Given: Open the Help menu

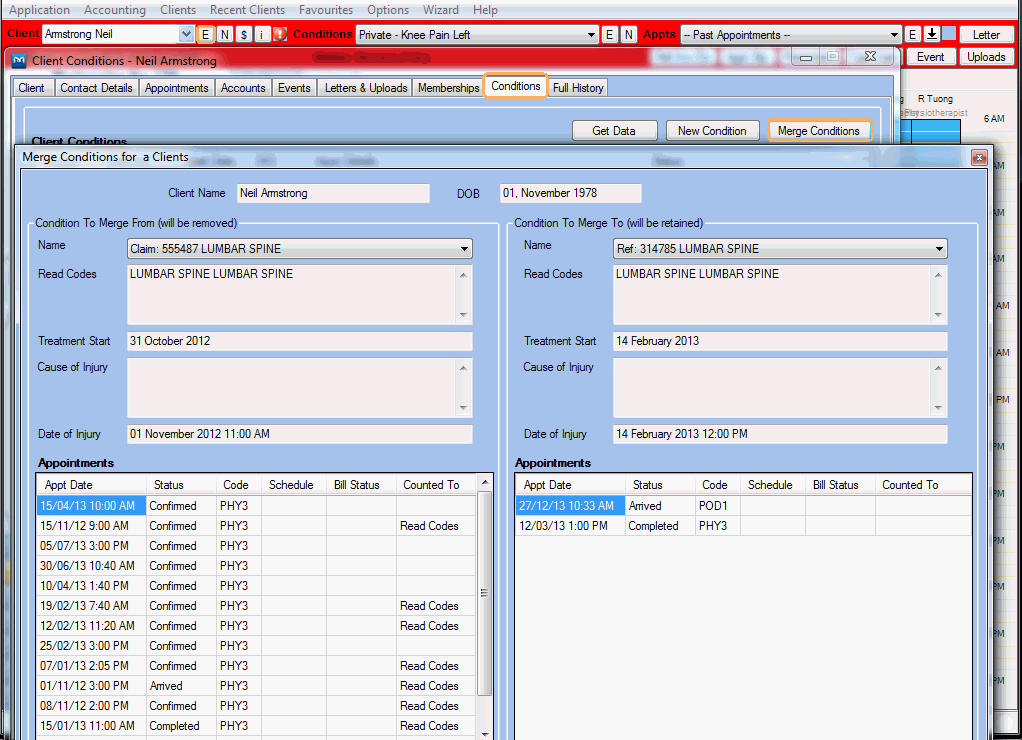Looking at the screenshot, I should point(485,10).
